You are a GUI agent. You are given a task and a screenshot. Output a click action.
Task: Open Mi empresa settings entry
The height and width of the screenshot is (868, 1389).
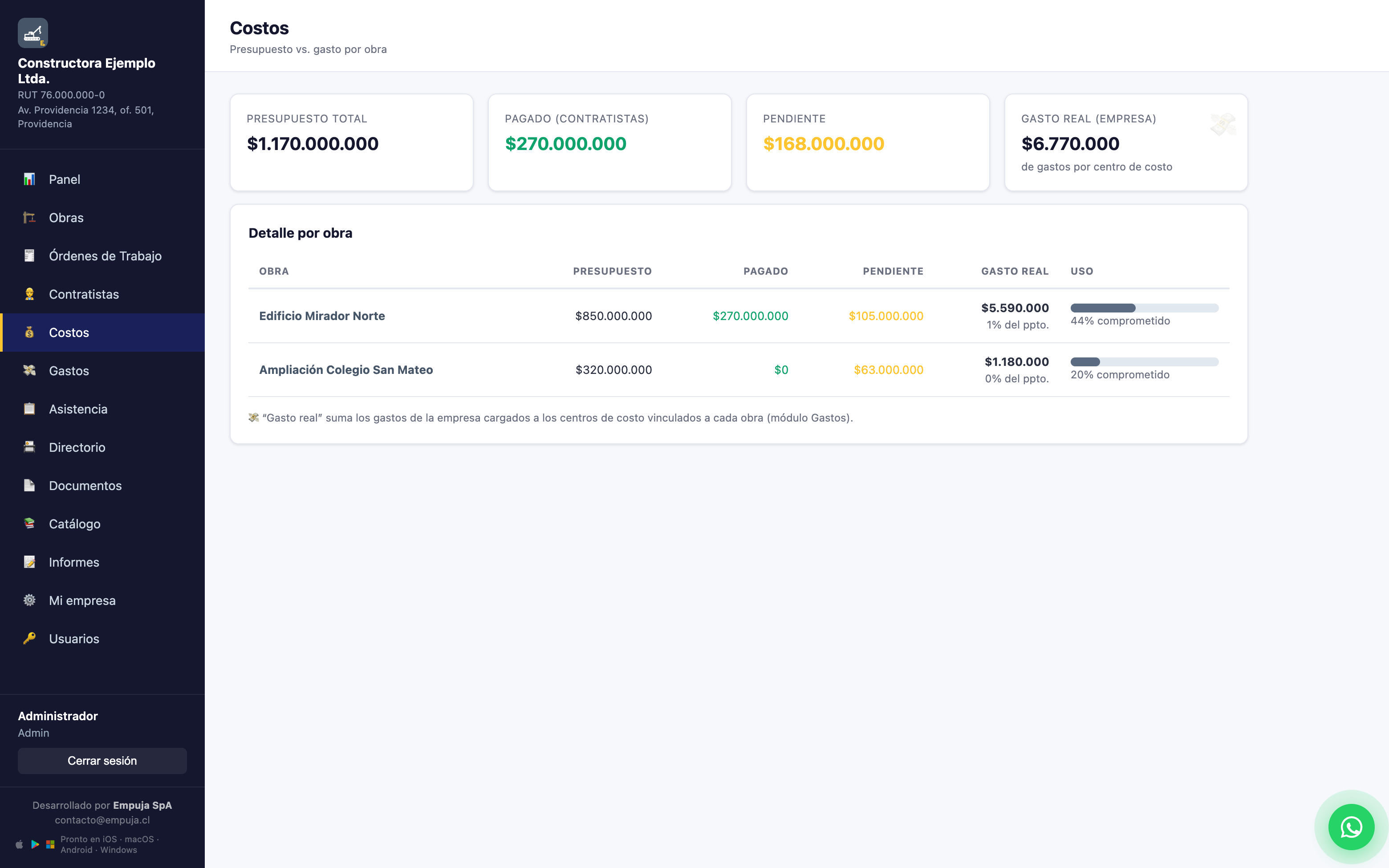[102, 600]
